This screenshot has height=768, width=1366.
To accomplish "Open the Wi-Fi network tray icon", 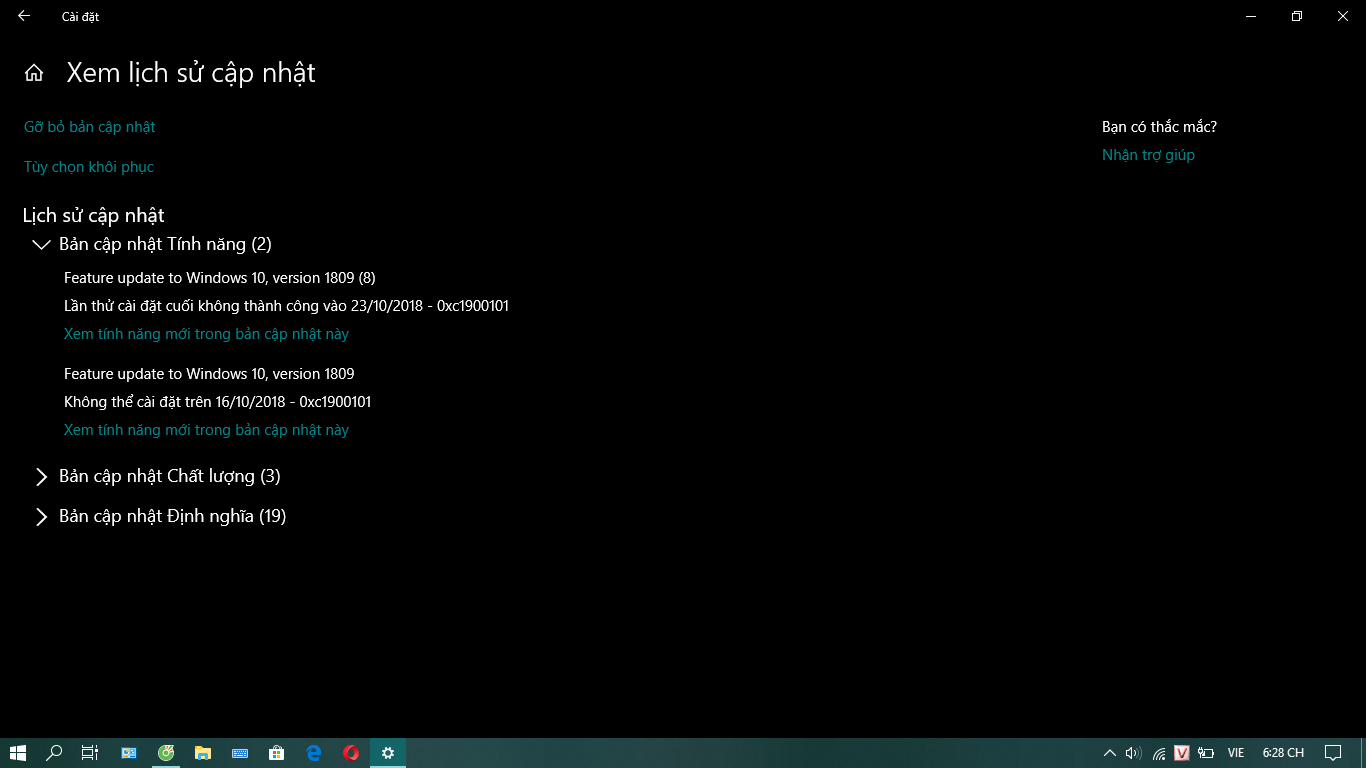I will [x=1159, y=753].
